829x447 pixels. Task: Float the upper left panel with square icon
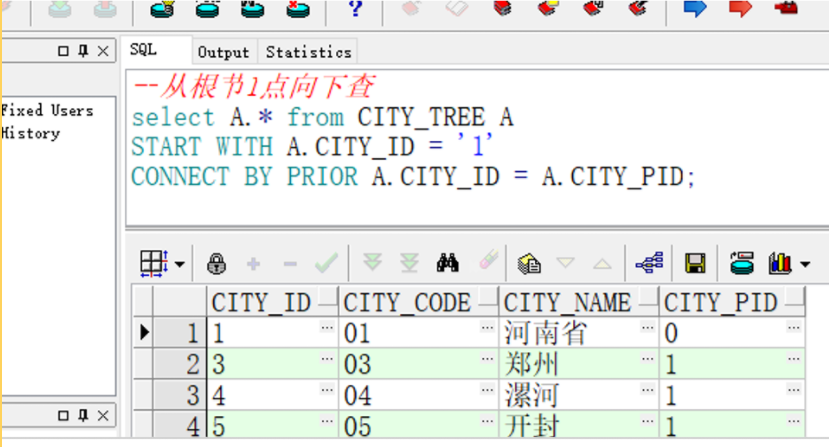click(x=63, y=51)
